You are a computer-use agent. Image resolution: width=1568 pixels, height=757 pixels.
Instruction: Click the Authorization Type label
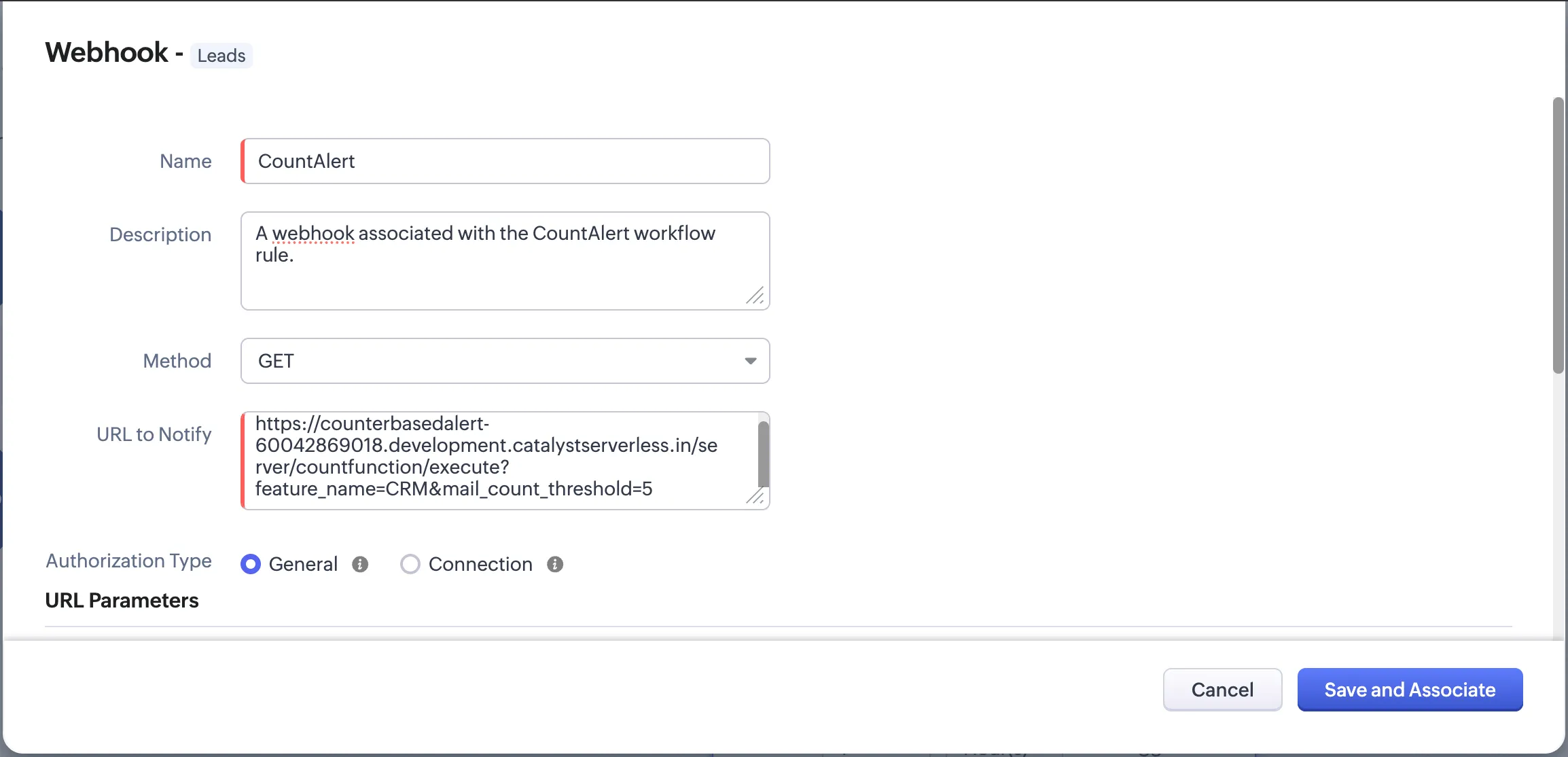(x=128, y=561)
